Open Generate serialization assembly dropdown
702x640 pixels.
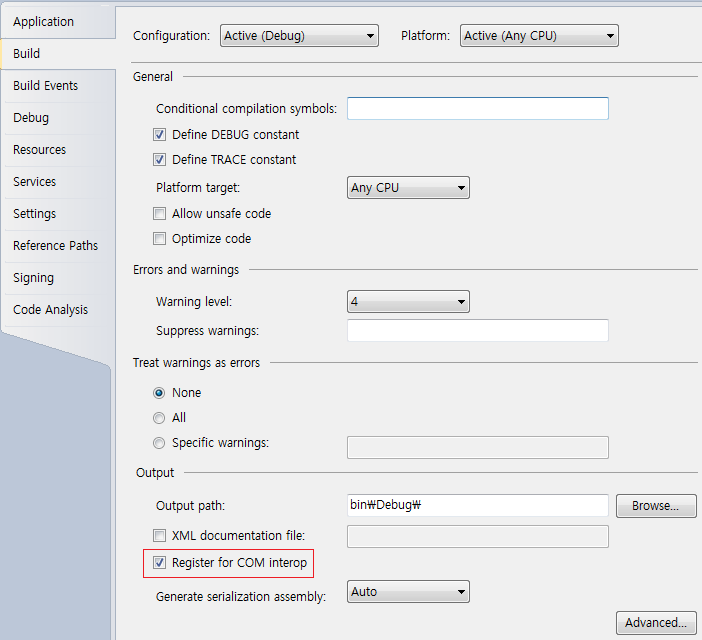point(408,592)
